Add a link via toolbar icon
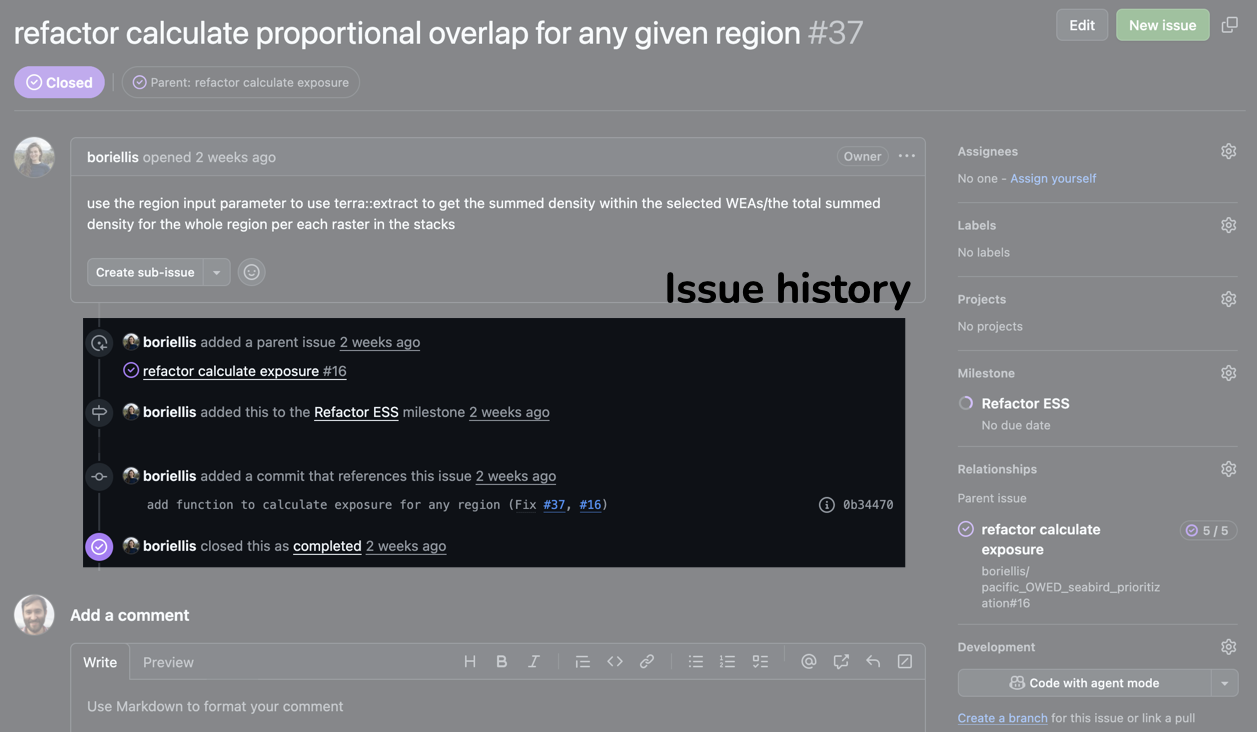The height and width of the screenshot is (732, 1257). pos(647,662)
